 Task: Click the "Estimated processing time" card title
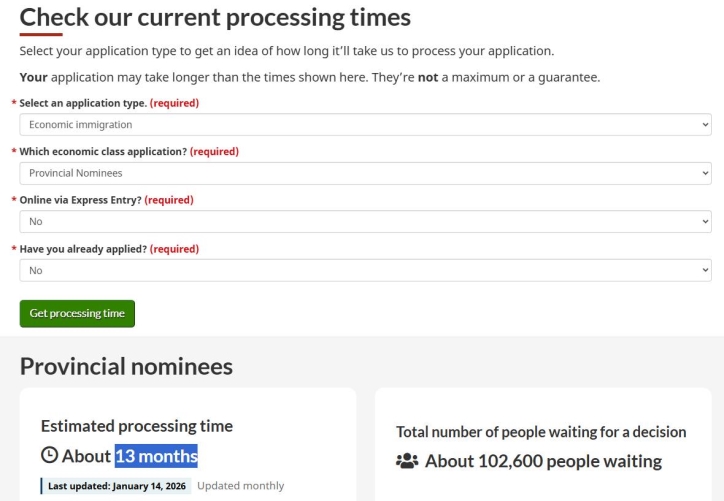(137, 426)
